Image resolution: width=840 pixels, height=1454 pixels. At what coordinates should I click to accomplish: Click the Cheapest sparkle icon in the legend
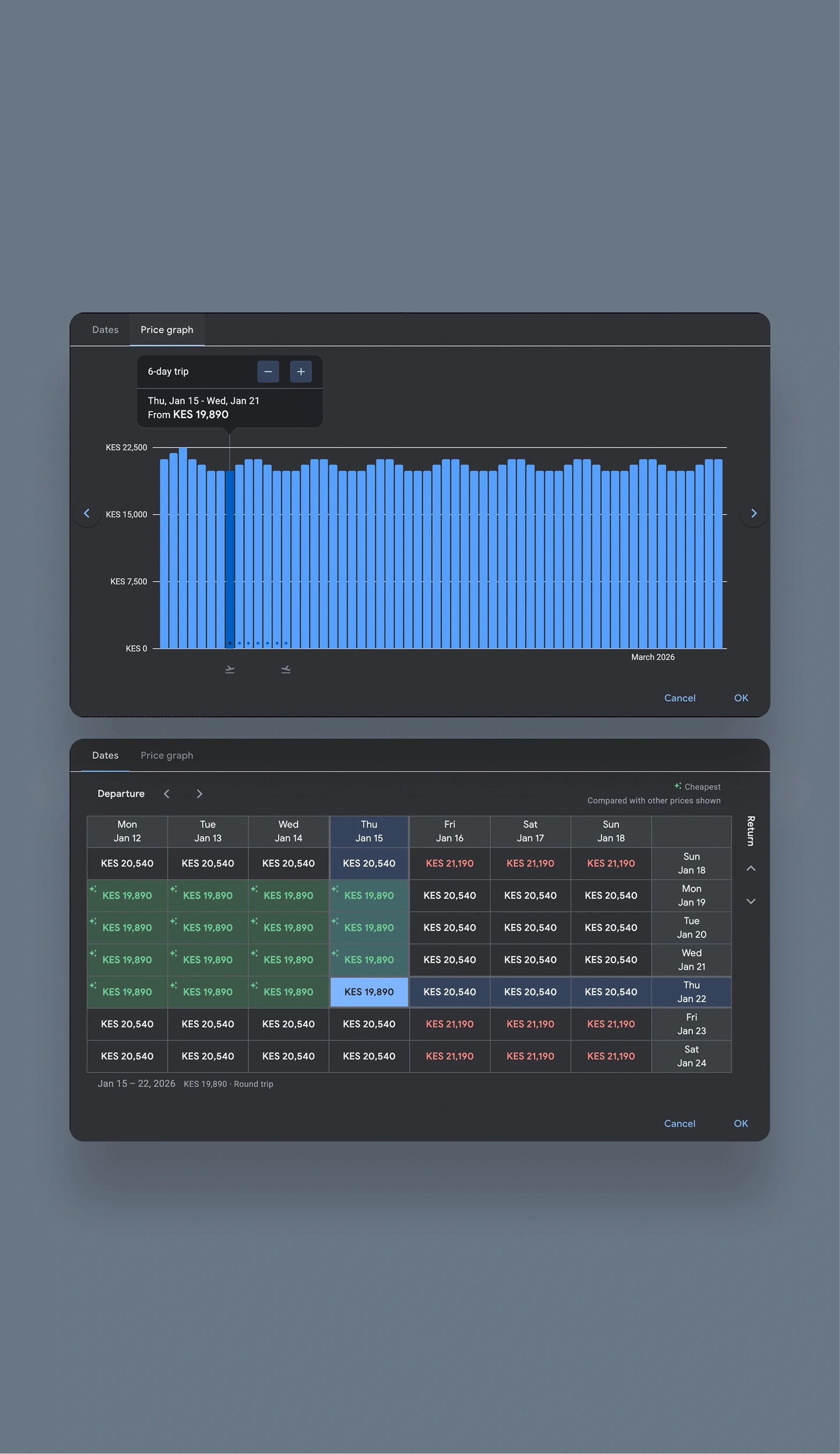coord(678,785)
